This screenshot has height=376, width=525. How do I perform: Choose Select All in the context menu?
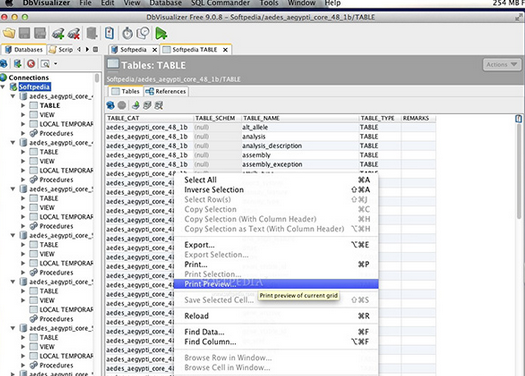[276, 180]
